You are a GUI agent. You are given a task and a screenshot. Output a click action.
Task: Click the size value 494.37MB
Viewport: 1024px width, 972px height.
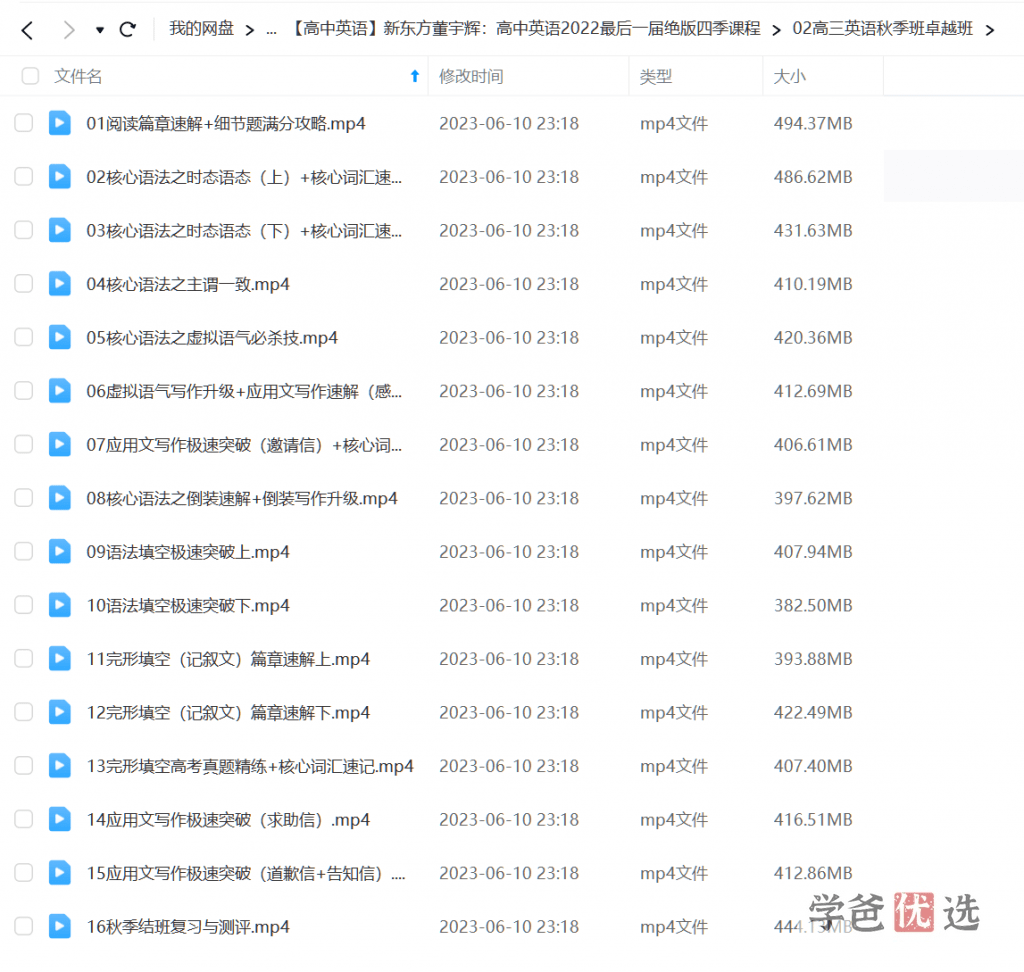coord(813,123)
